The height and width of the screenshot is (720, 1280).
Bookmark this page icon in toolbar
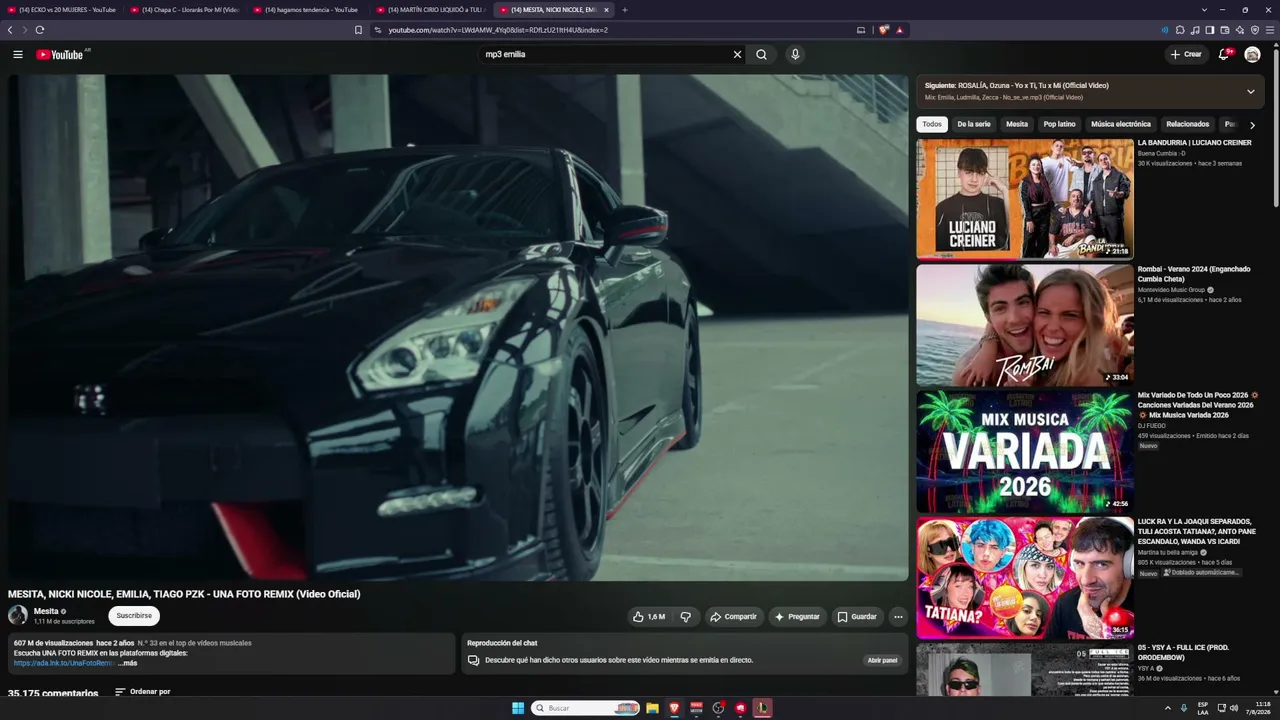[x=358, y=30]
